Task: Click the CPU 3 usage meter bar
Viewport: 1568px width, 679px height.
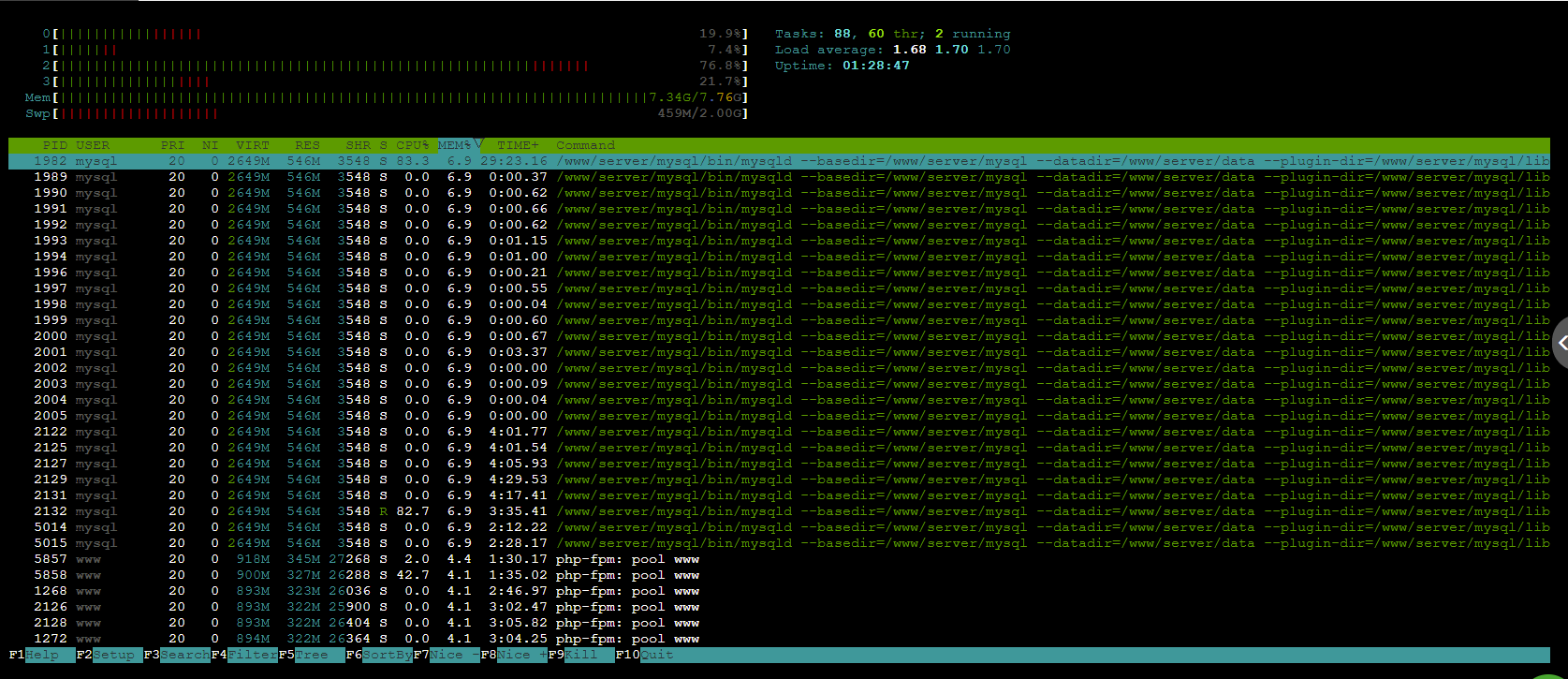Action: 399,81
